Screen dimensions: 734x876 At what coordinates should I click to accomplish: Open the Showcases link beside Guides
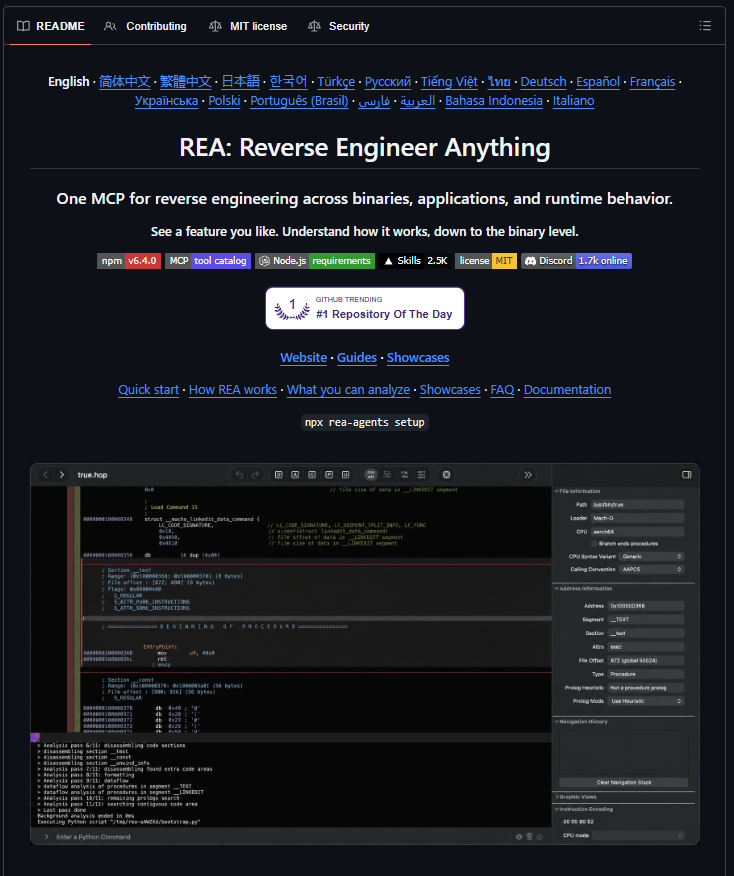click(418, 358)
